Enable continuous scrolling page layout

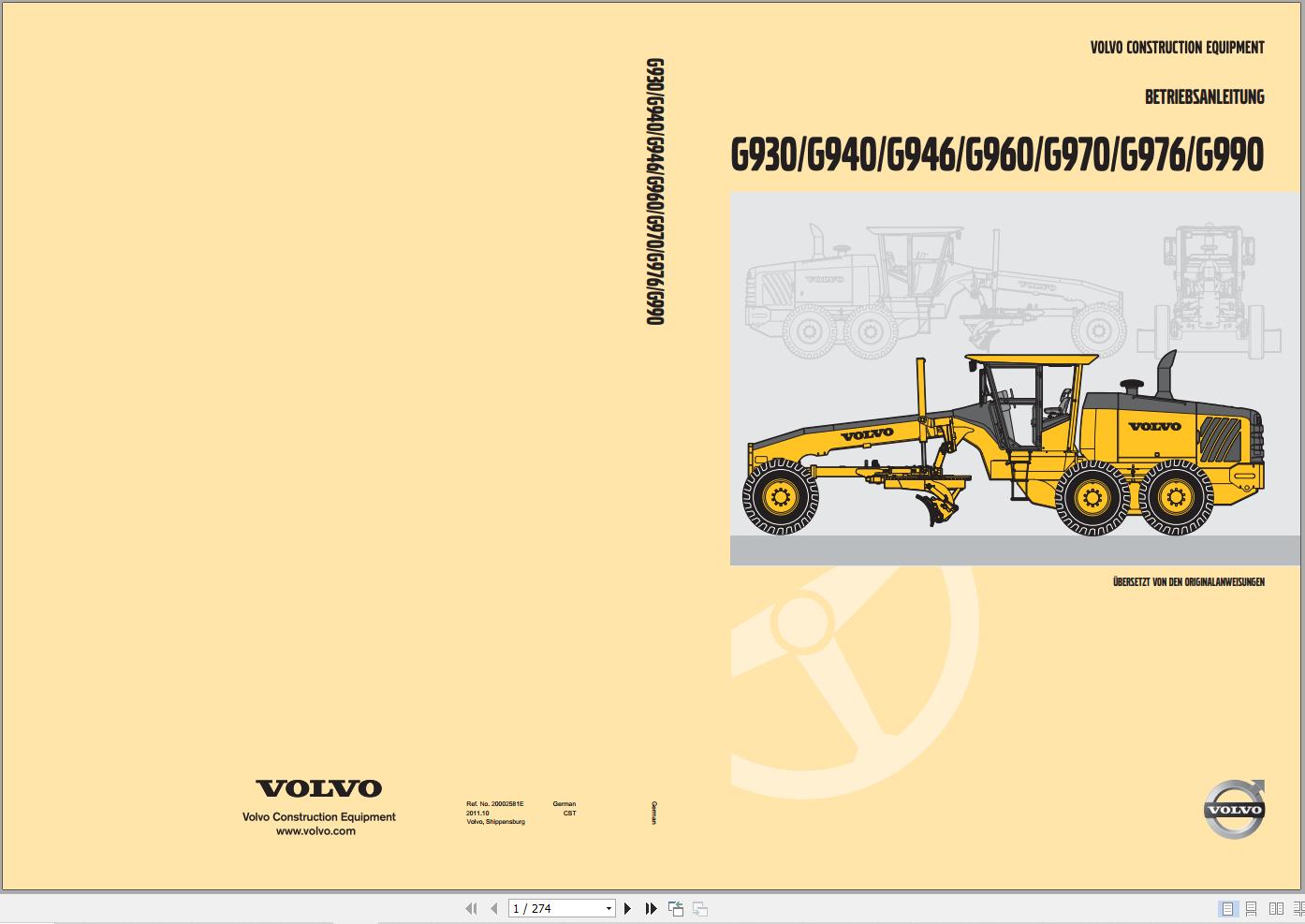click(1253, 908)
